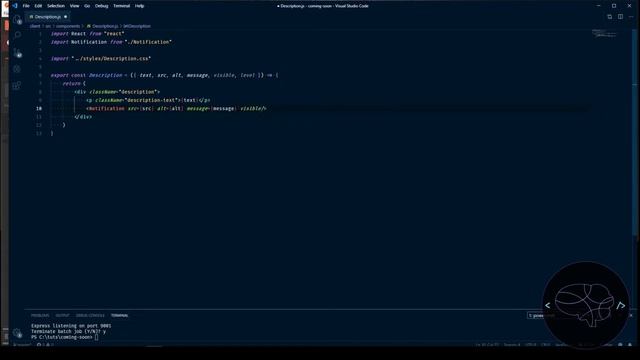Open the Selection menu

click(56, 6)
